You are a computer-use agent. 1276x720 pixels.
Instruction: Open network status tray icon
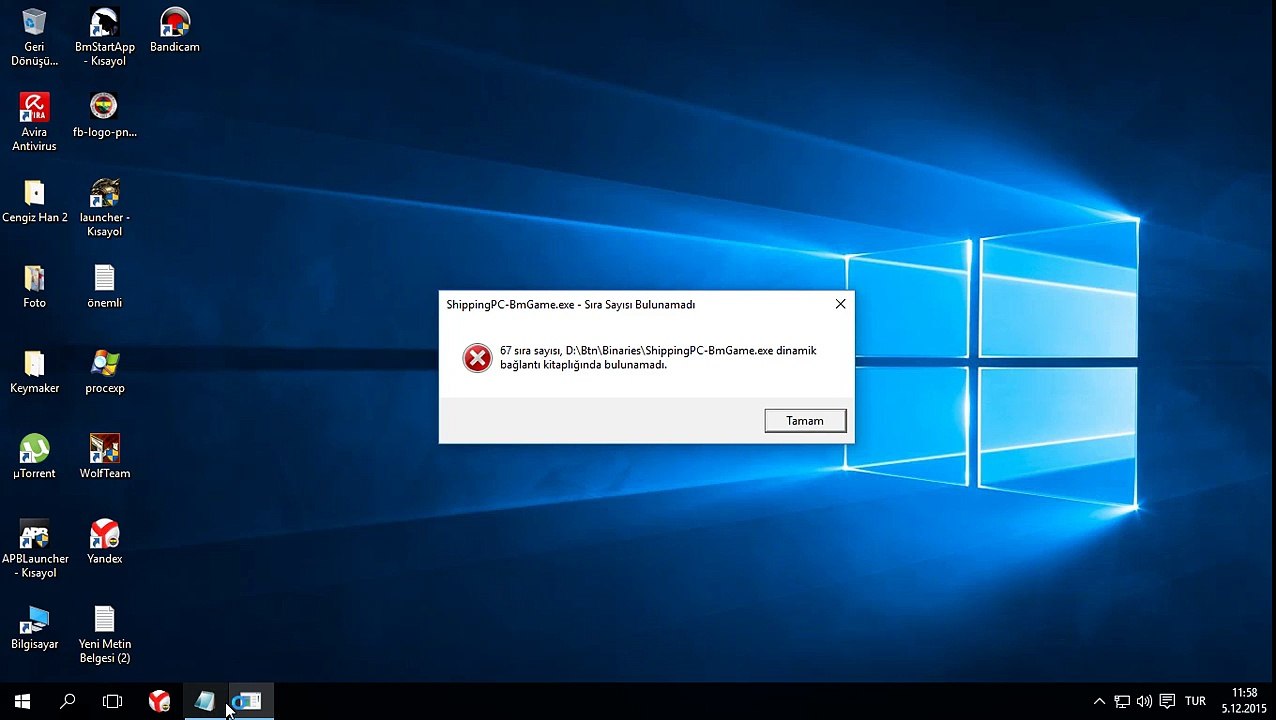[x=1122, y=701]
